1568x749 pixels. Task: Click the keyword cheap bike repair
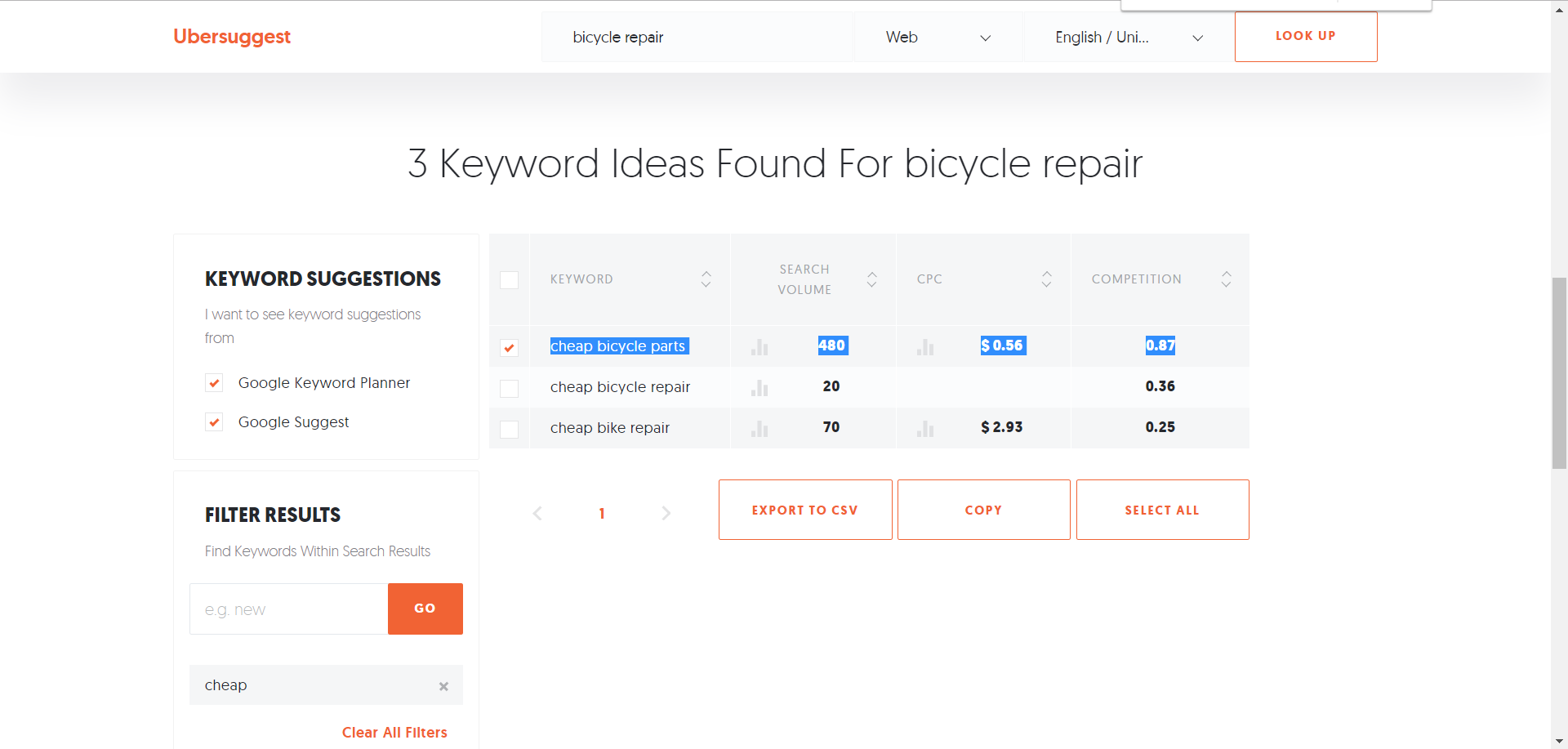click(610, 428)
